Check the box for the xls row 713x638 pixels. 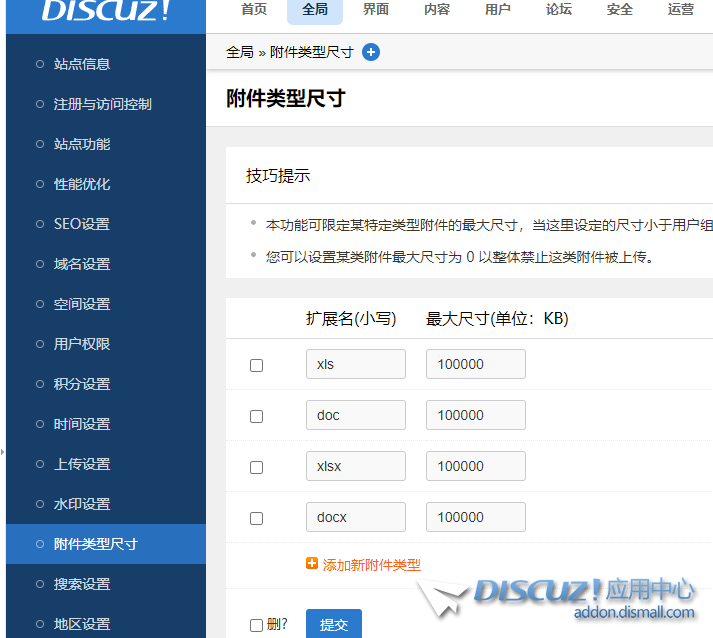pyautogui.click(x=256, y=365)
